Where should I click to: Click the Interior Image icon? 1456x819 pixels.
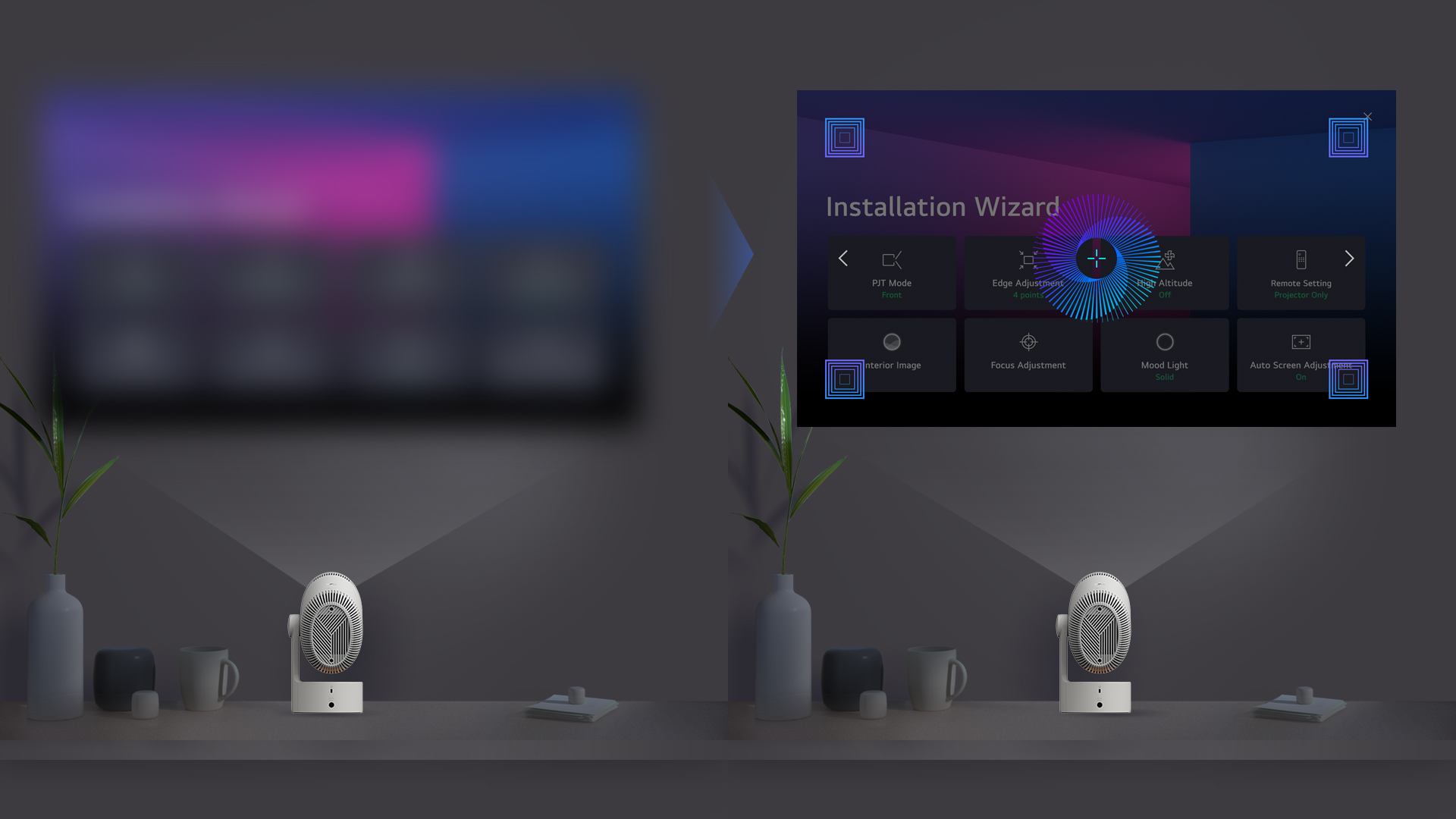pyautogui.click(x=891, y=342)
